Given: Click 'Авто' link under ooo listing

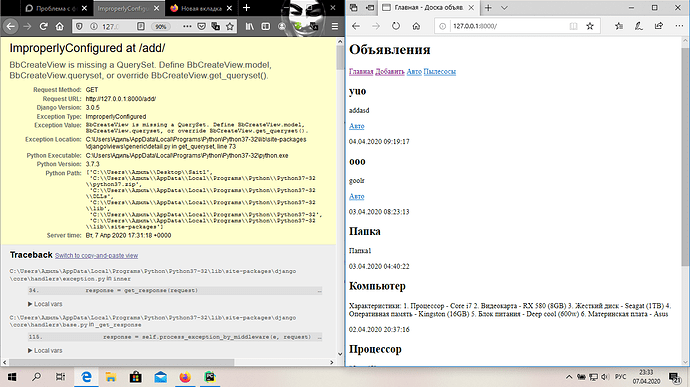Looking at the screenshot, I should pos(356,196).
